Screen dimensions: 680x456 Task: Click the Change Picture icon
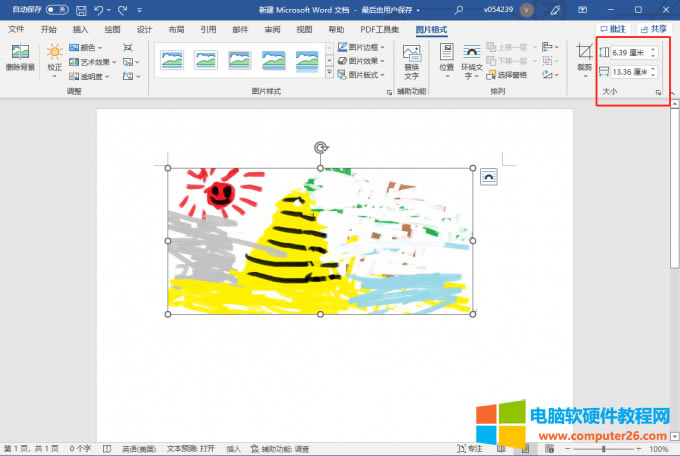(x=130, y=62)
